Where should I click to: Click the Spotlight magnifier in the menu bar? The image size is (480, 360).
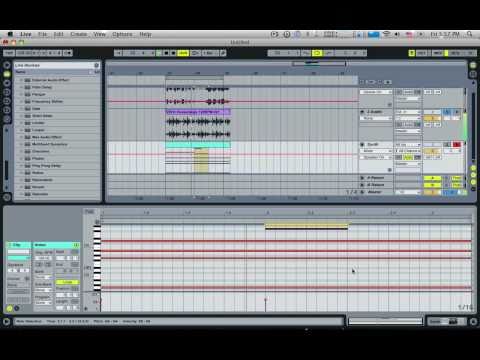(470, 34)
